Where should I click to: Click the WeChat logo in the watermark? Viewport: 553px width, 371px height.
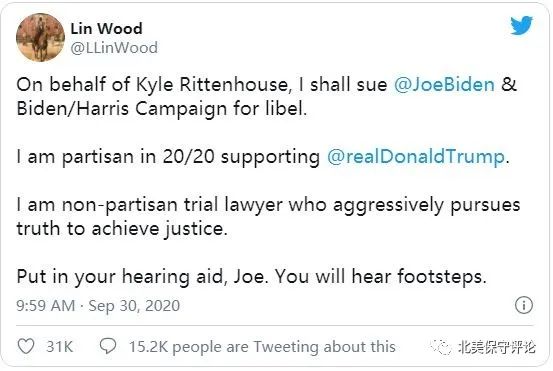tap(440, 347)
